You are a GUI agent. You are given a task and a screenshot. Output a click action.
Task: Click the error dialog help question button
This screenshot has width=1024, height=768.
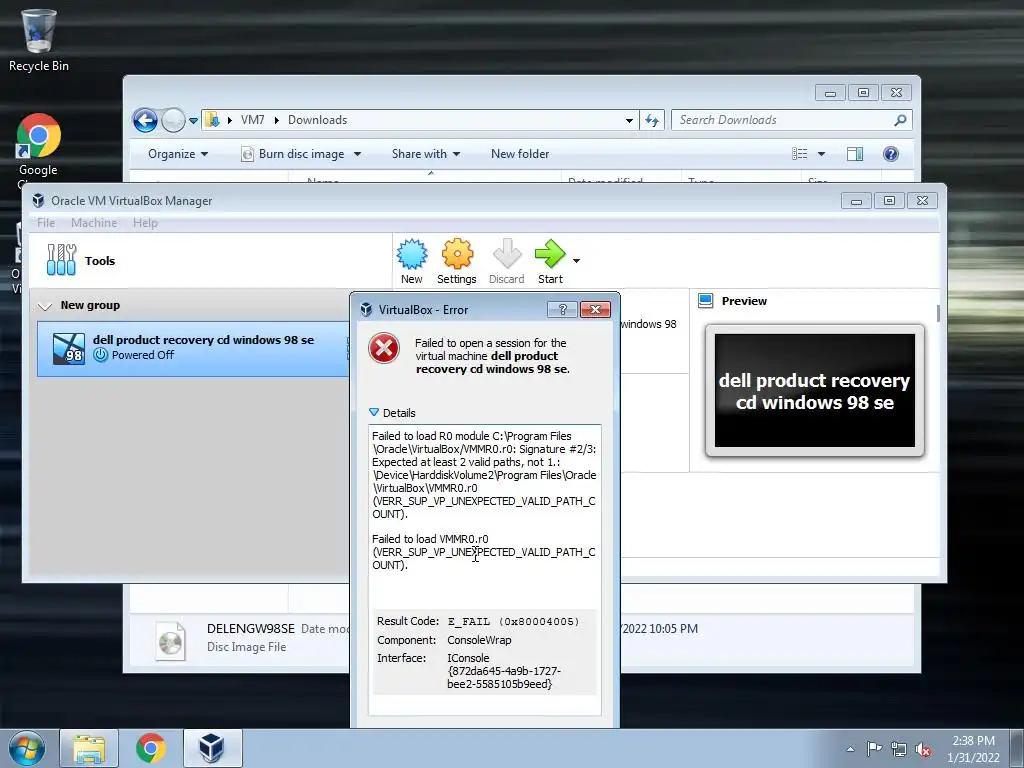(x=562, y=309)
